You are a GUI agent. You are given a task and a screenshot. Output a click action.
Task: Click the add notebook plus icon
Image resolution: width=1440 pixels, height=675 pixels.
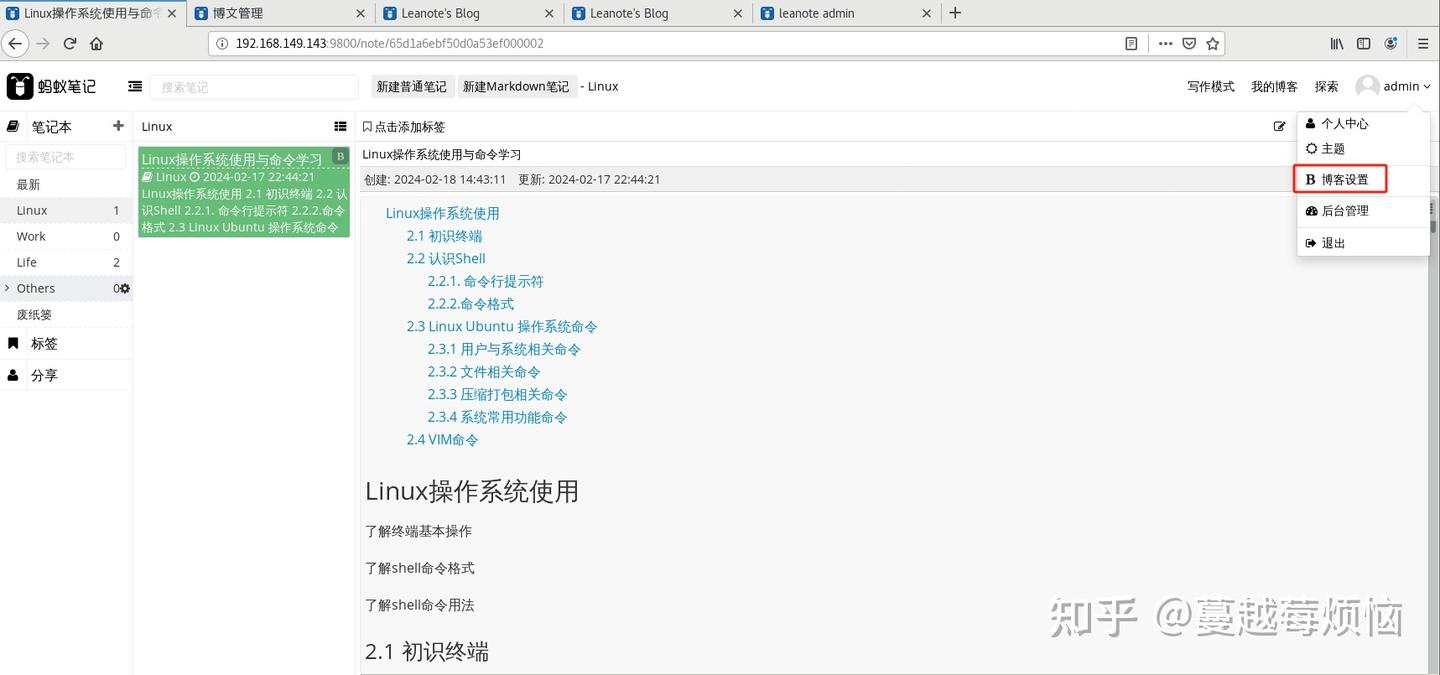[x=118, y=126]
